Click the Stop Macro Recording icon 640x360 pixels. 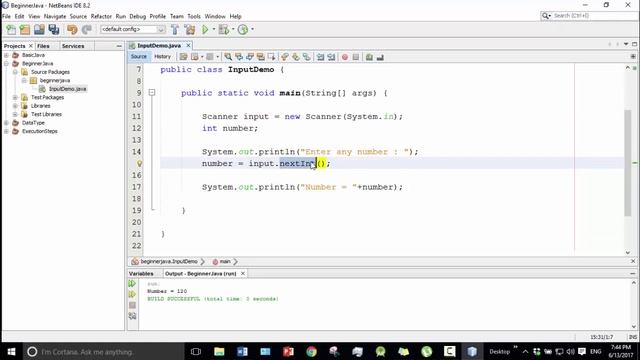[356, 57]
